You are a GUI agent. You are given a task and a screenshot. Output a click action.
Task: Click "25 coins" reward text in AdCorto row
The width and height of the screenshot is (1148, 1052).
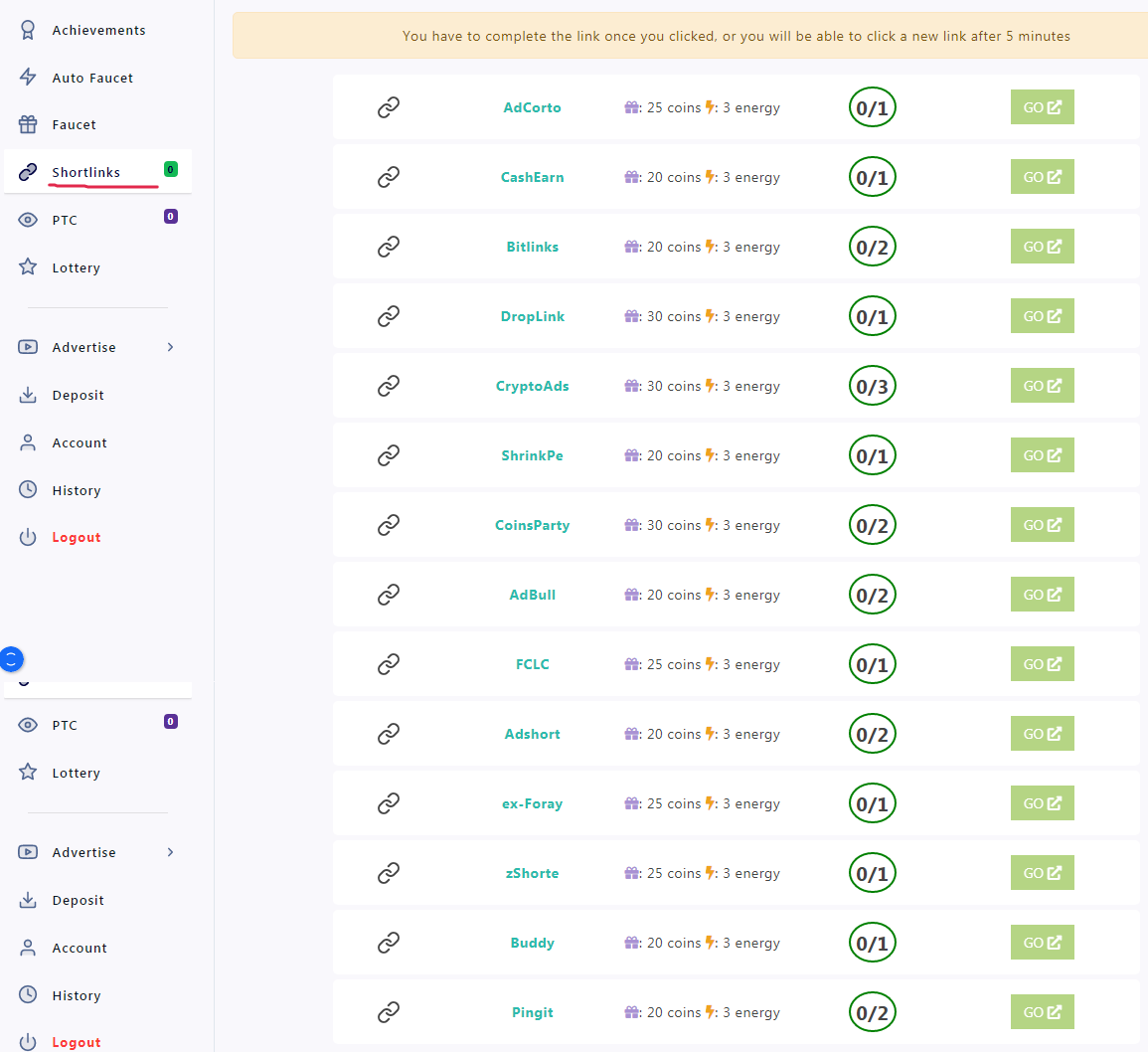674,107
